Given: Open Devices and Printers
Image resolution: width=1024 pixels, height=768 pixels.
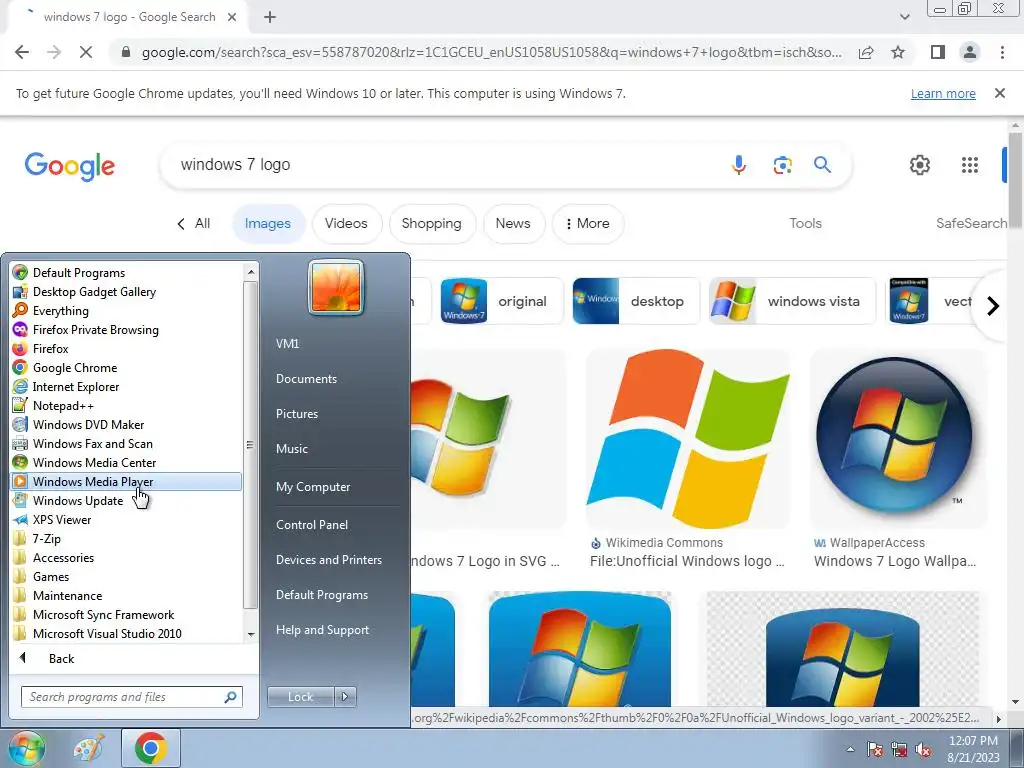Looking at the screenshot, I should 328,560.
